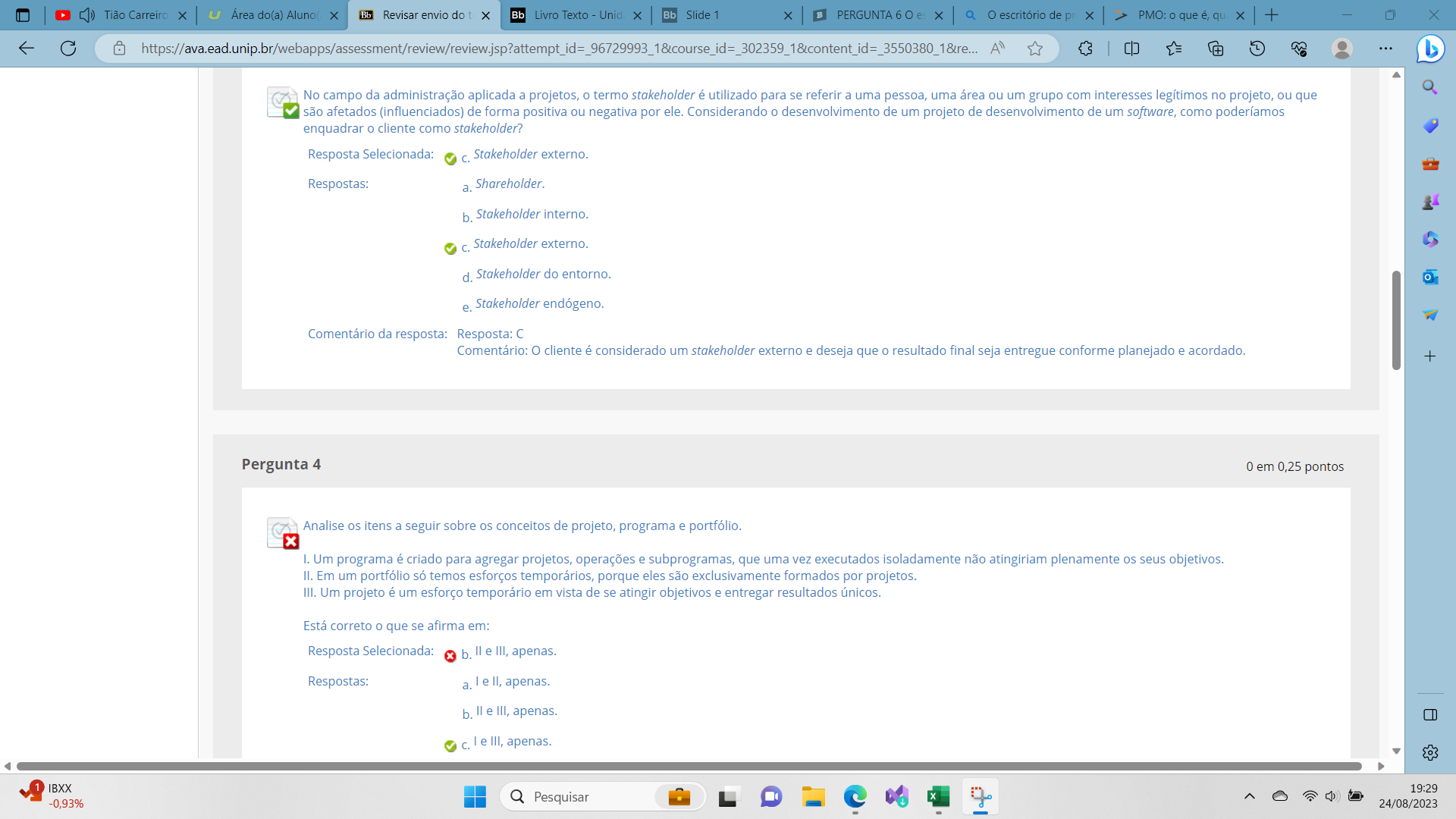The image size is (1456, 819).
Task: Open the tab actions menu dropdown
Action: (23, 15)
